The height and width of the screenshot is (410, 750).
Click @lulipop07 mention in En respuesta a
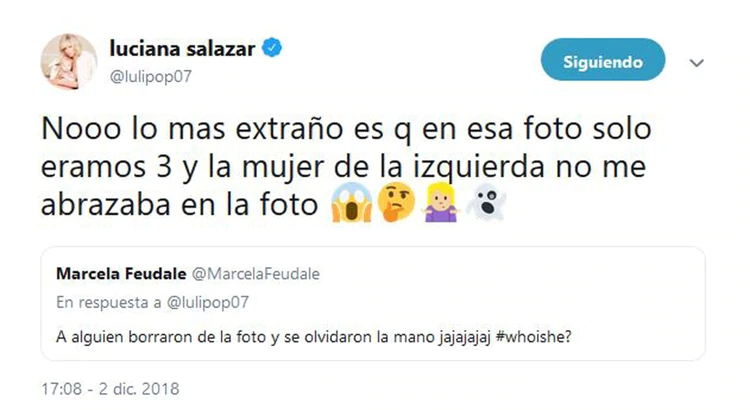pyautogui.click(x=208, y=302)
